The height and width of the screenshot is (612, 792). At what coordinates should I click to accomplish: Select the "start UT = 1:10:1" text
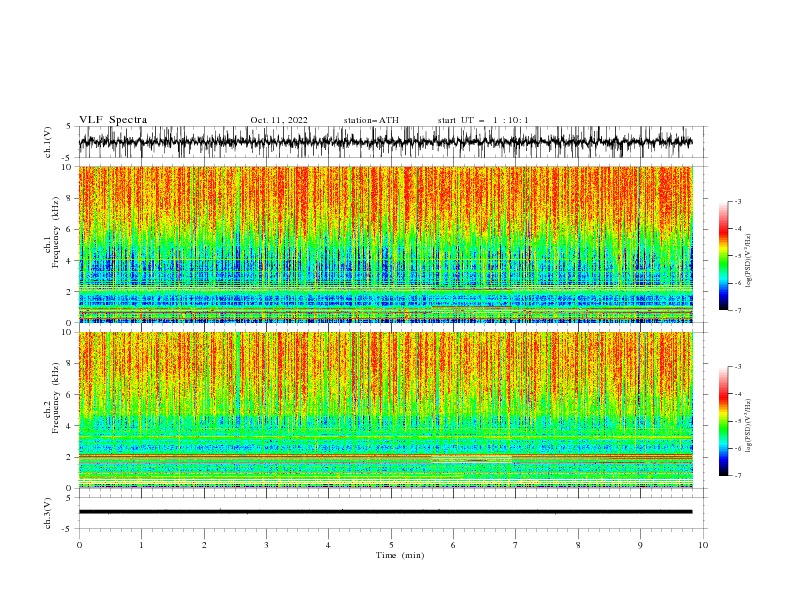[x=482, y=120]
